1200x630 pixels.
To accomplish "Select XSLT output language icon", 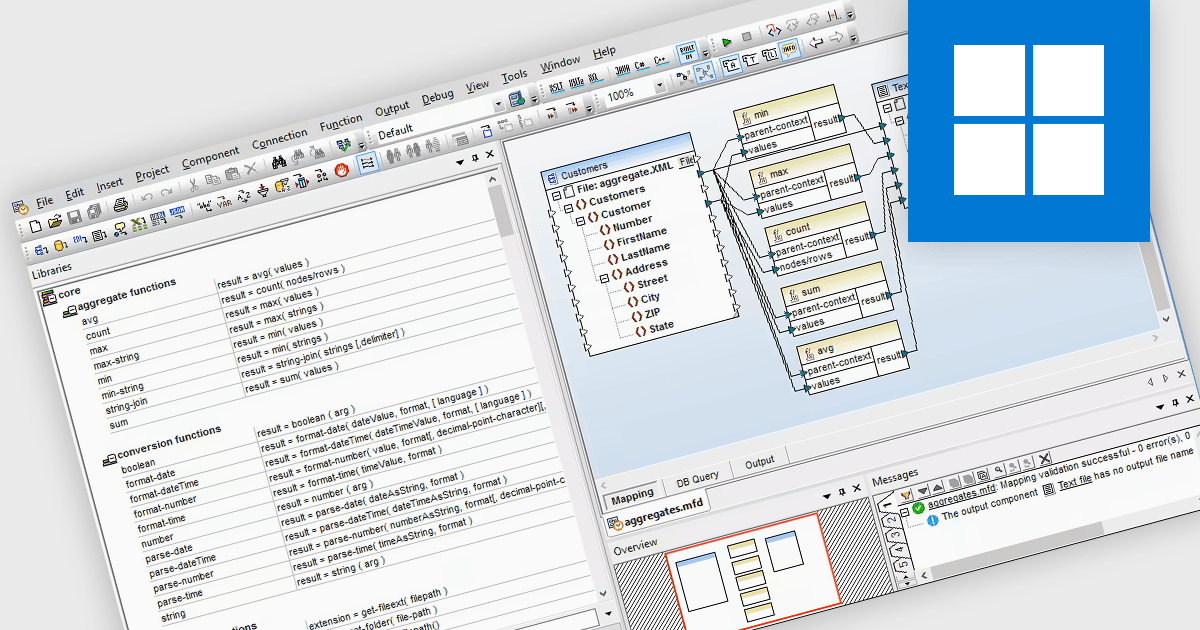I will tap(556, 85).
